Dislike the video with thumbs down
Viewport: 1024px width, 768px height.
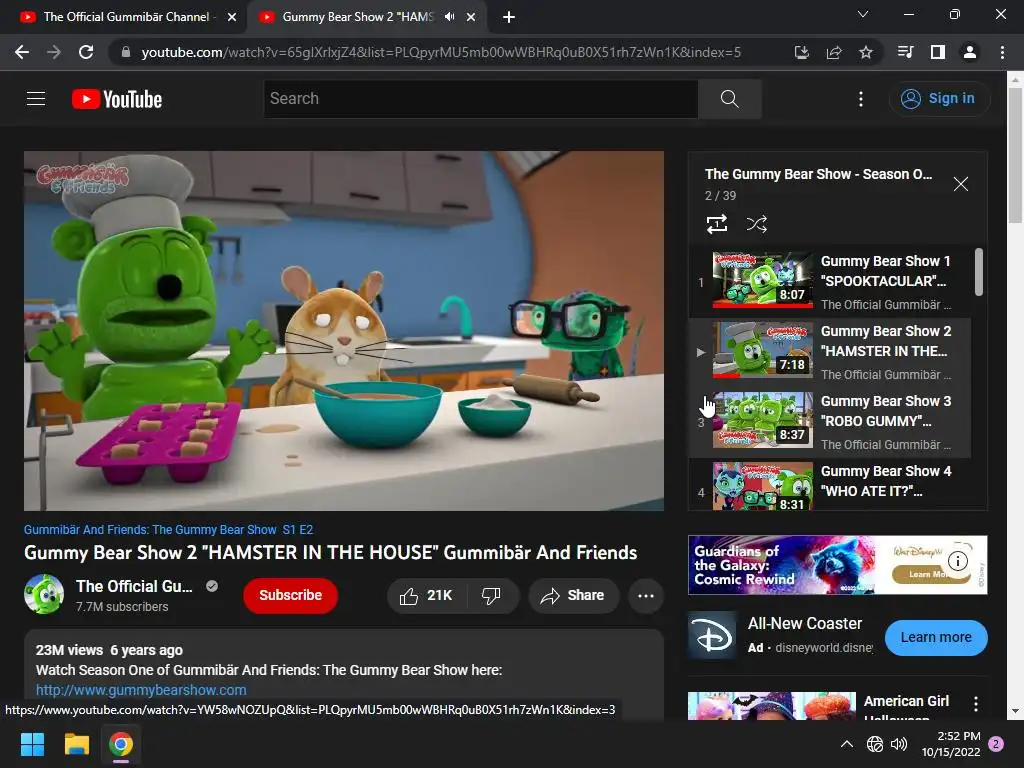point(491,596)
